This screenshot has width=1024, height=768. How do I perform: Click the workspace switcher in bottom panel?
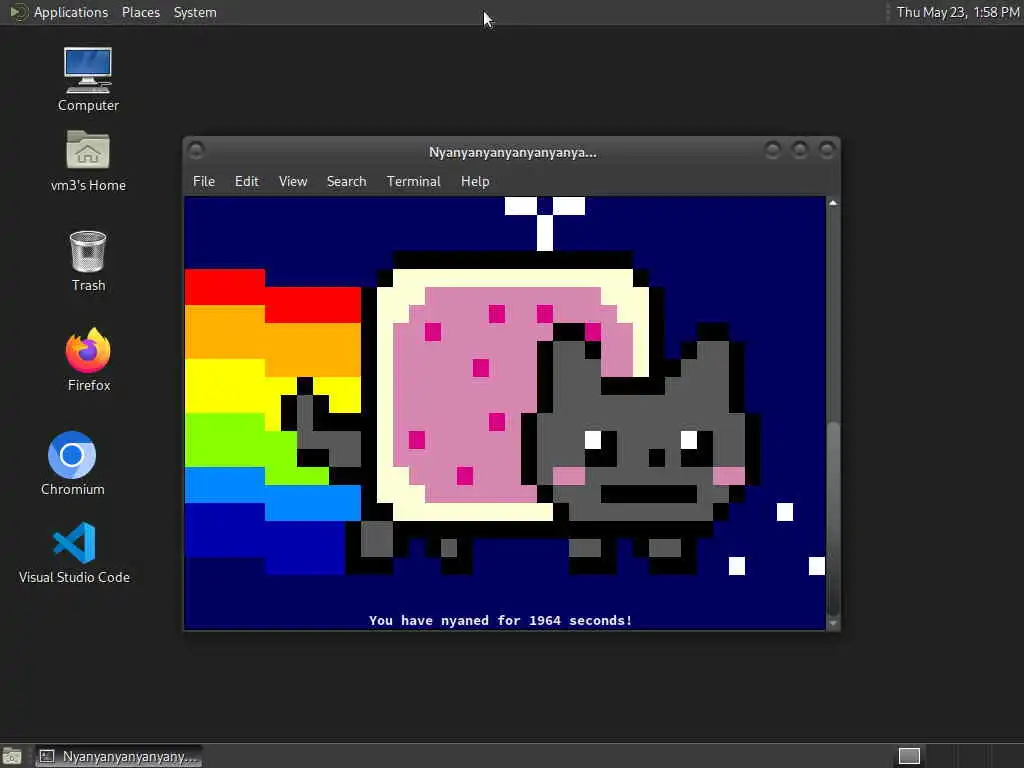[909, 756]
